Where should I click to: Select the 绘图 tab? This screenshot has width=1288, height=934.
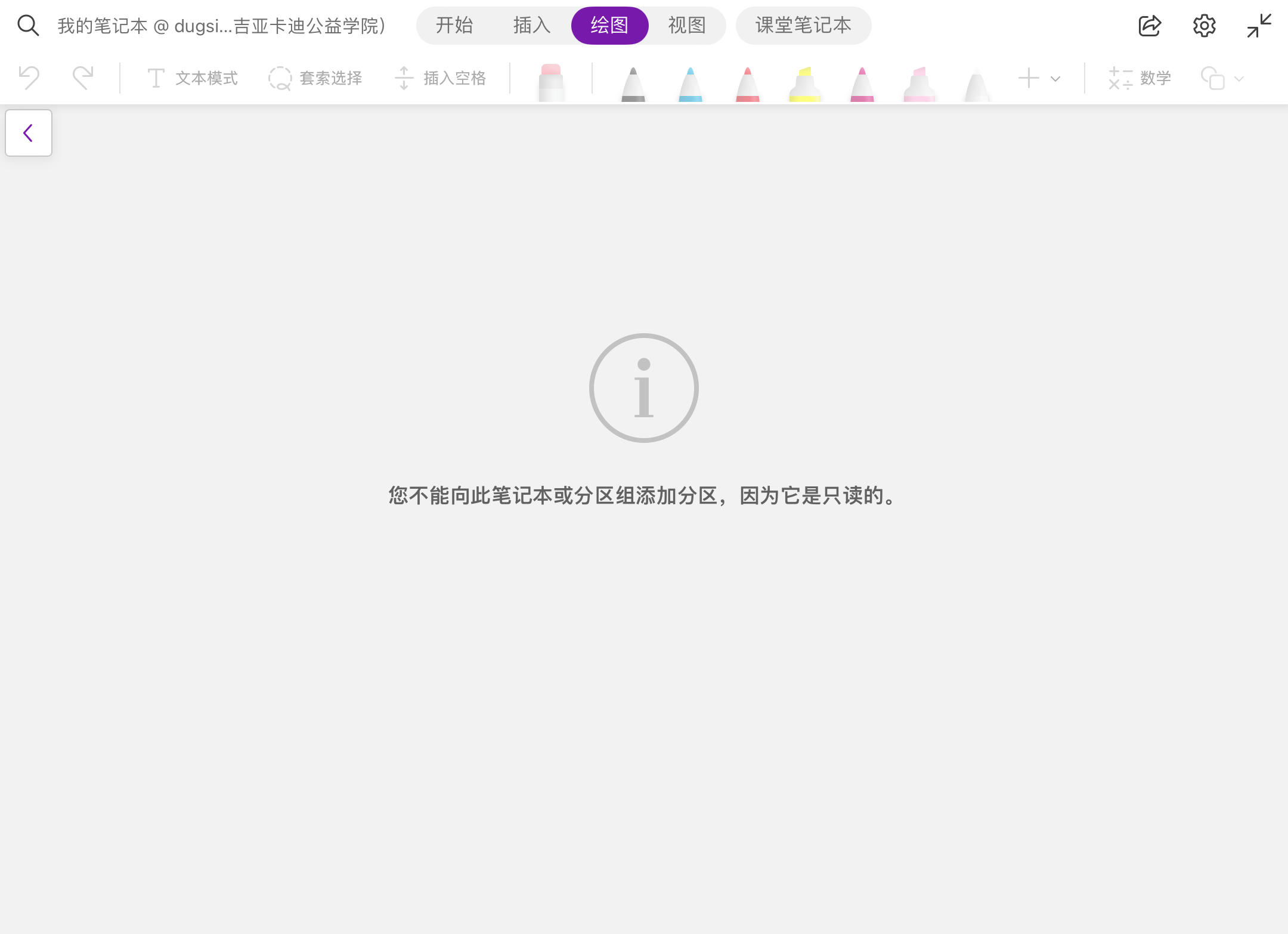click(x=609, y=26)
